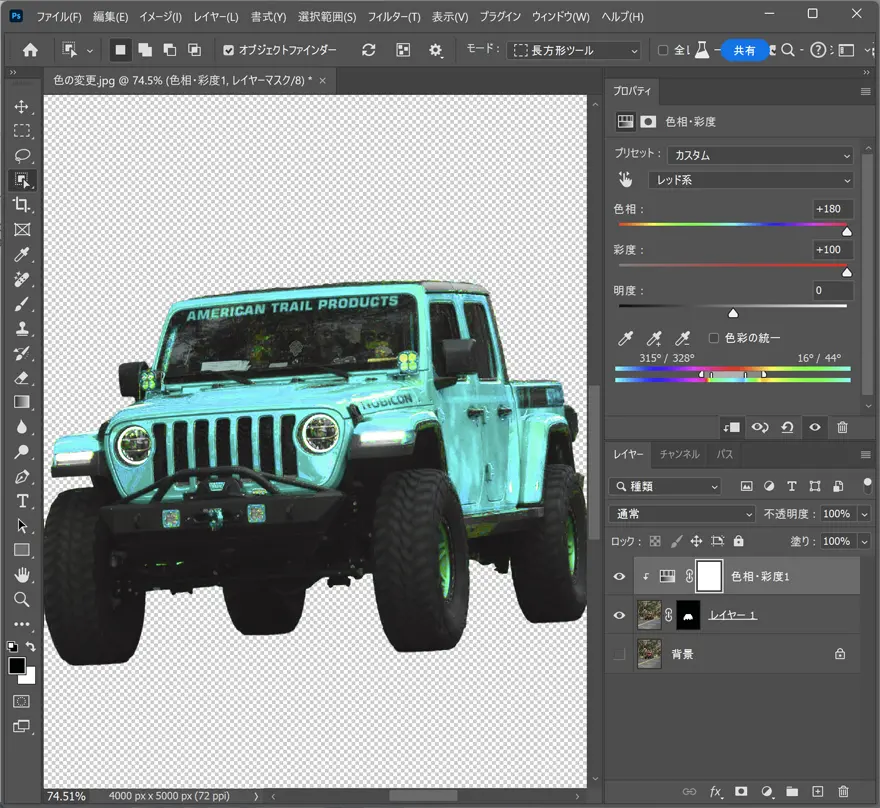Select the Clone Stamp tool

click(22, 329)
